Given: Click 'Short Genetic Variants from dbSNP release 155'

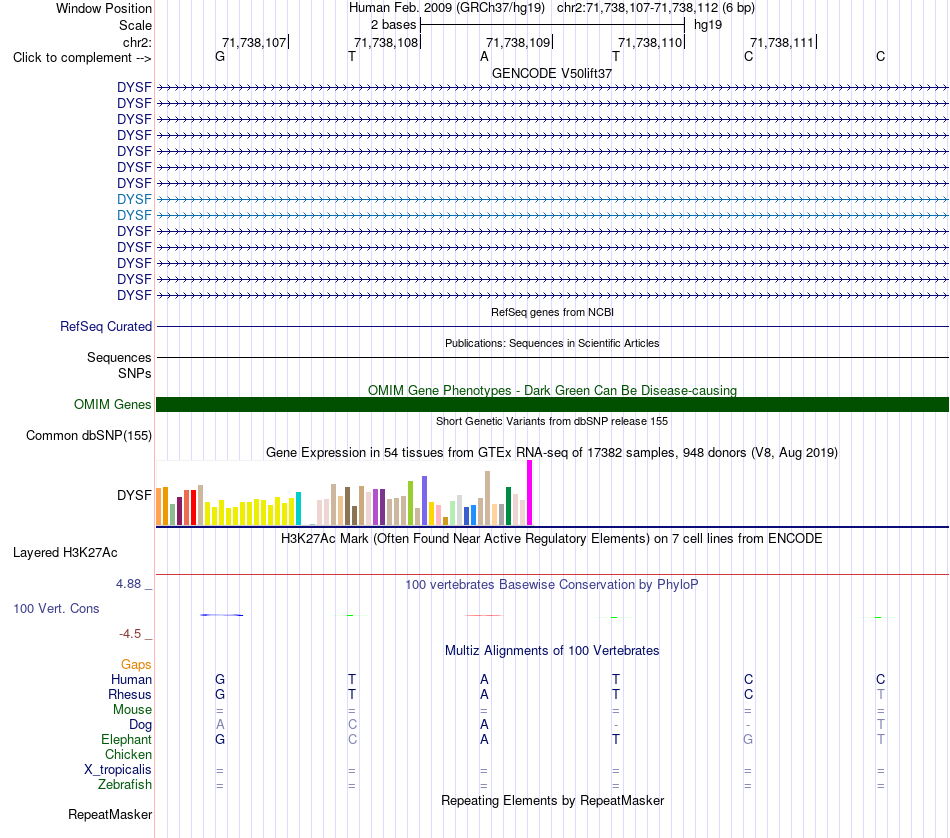Looking at the screenshot, I should pos(552,421).
